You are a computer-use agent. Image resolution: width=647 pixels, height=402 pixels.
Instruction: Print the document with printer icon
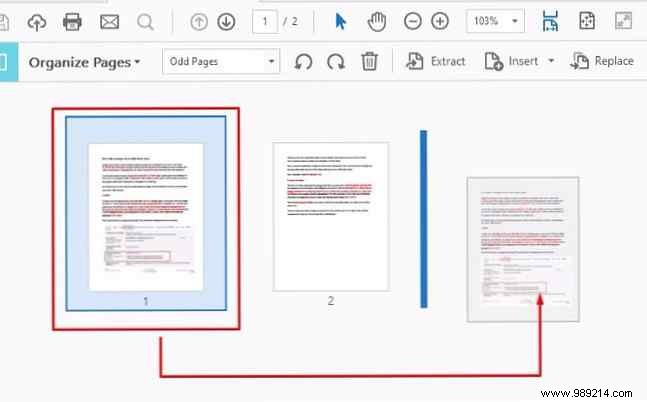[72, 21]
